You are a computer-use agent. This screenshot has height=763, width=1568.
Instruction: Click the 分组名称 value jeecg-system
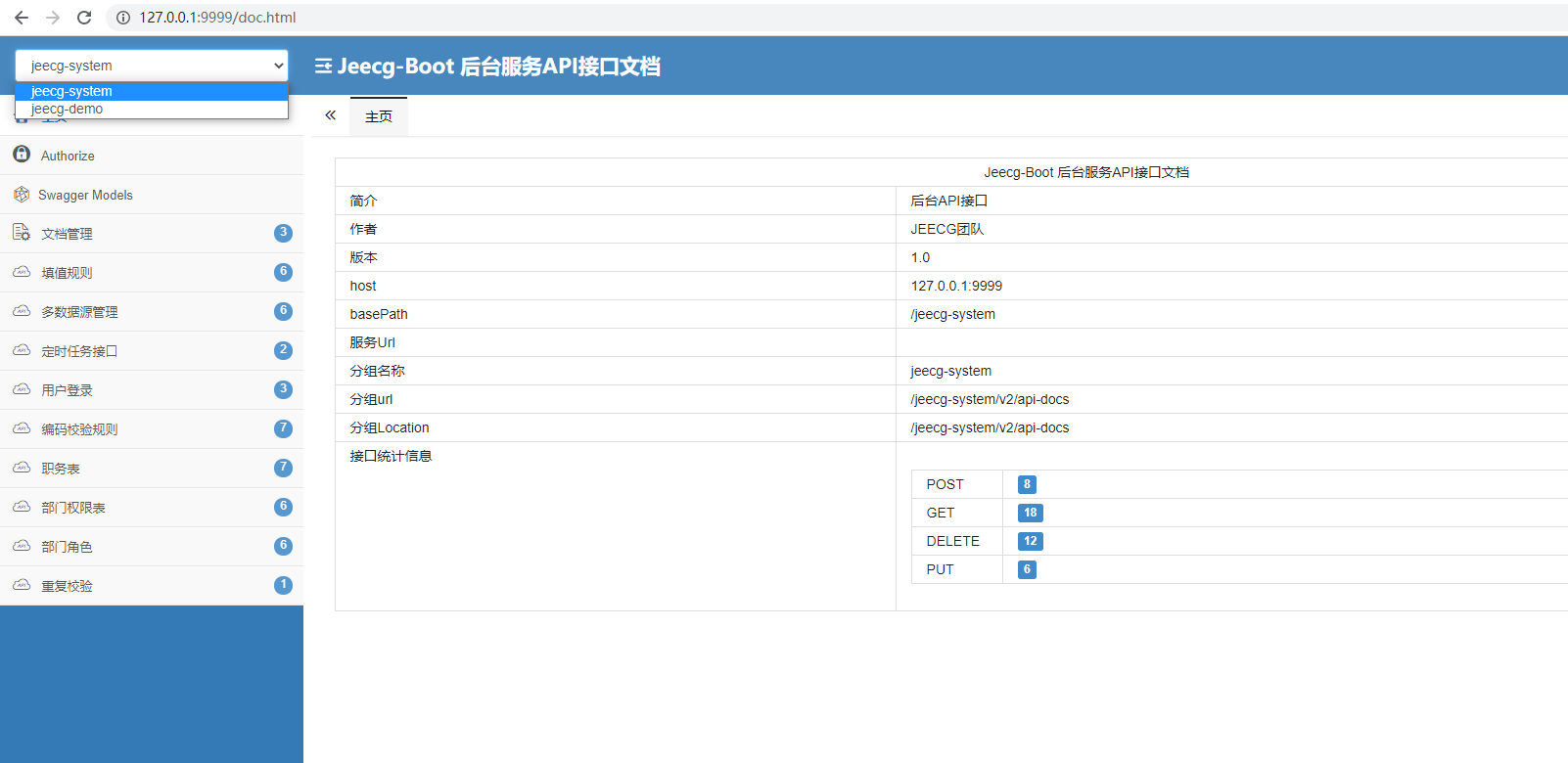tap(950, 371)
